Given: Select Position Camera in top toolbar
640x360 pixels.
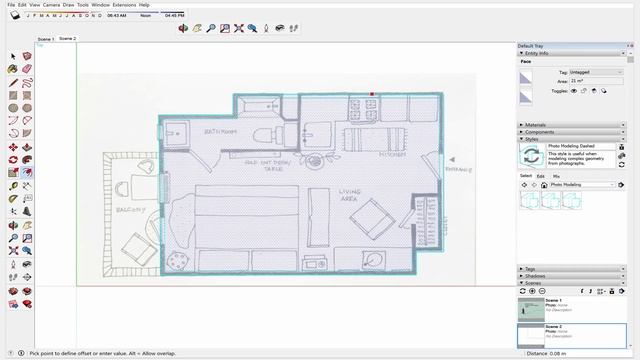Looking at the screenshot, I should tap(266, 28).
